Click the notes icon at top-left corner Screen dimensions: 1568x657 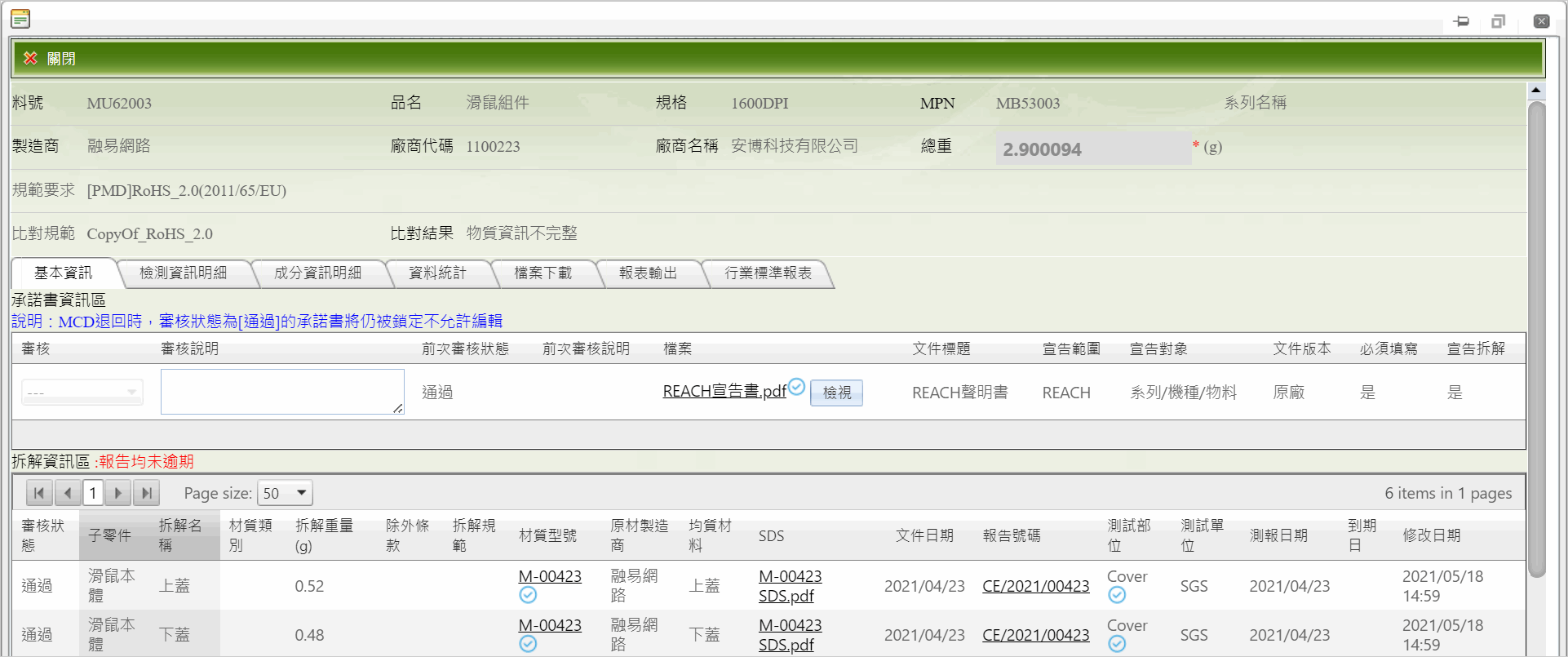coord(20,19)
